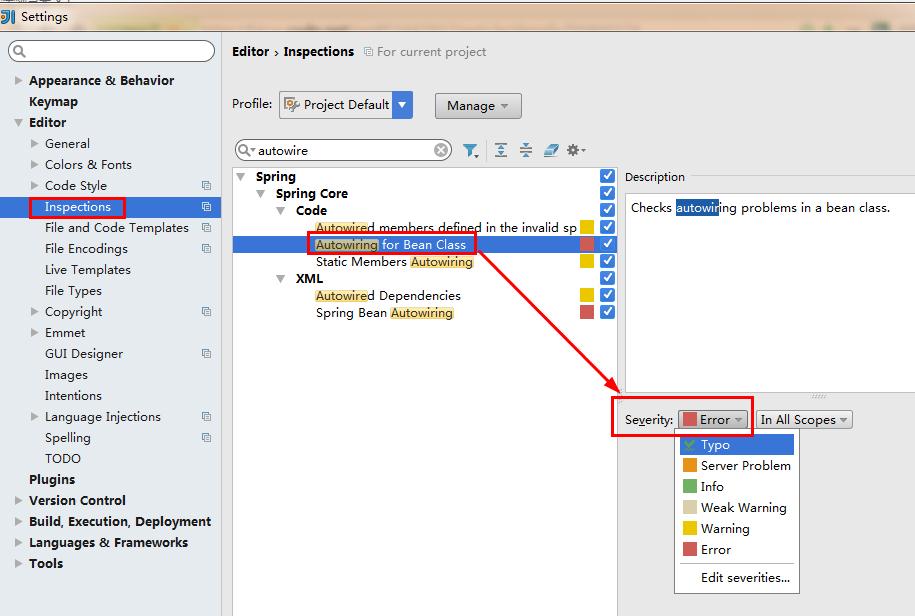The width and height of the screenshot is (915, 616).
Task: Expand Build, Execution, Deployment section
Action: point(18,522)
